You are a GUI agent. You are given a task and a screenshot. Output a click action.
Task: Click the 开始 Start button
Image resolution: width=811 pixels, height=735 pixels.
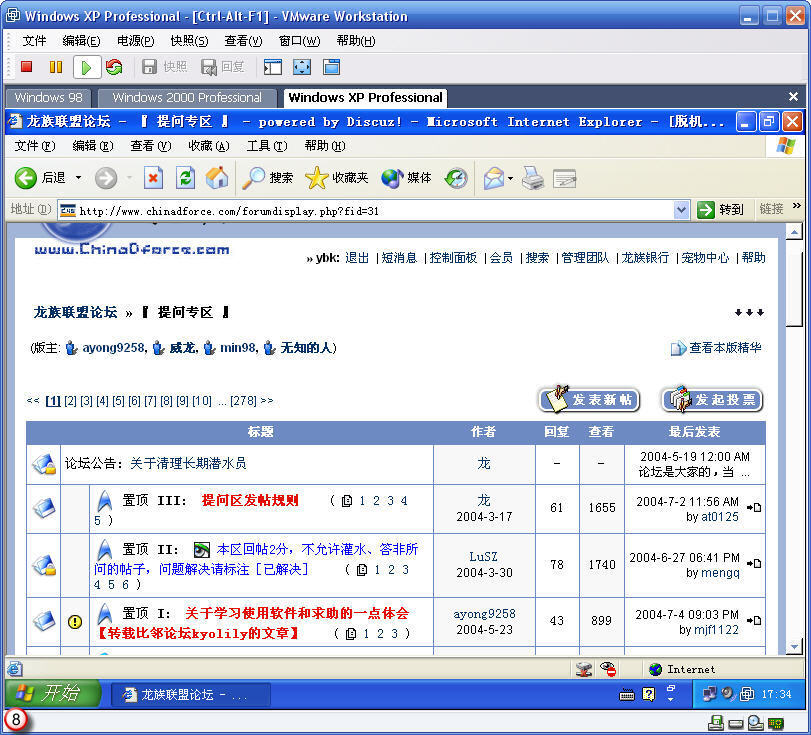[53, 694]
